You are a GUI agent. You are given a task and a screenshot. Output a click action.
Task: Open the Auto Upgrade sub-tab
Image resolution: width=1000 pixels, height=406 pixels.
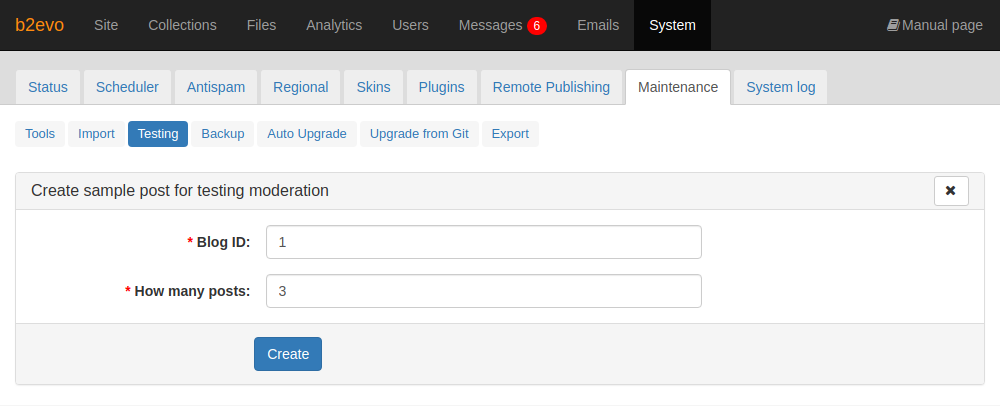pyautogui.click(x=307, y=134)
